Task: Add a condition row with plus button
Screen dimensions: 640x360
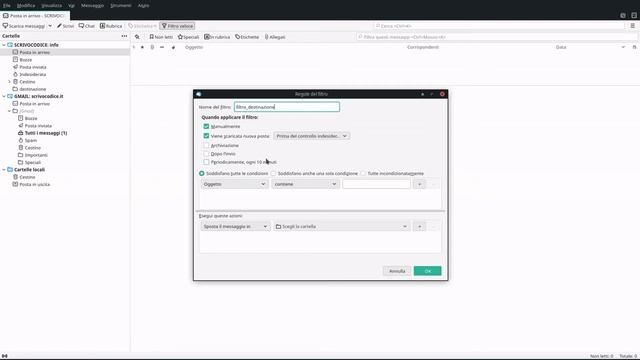Action: 419,184
